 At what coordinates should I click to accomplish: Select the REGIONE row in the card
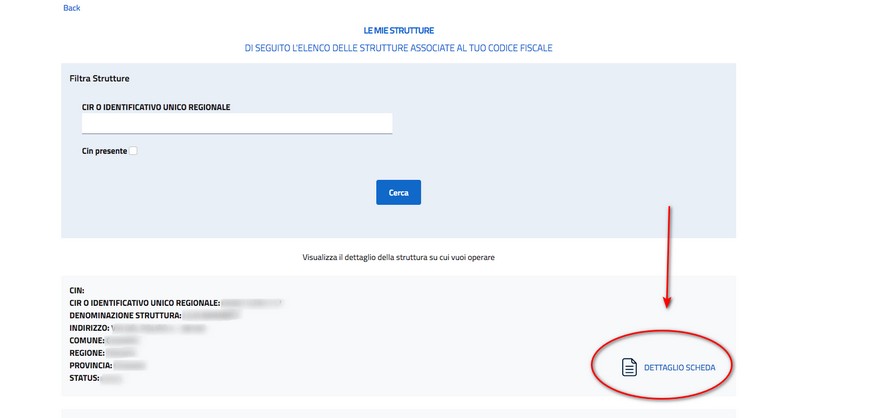pos(87,354)
